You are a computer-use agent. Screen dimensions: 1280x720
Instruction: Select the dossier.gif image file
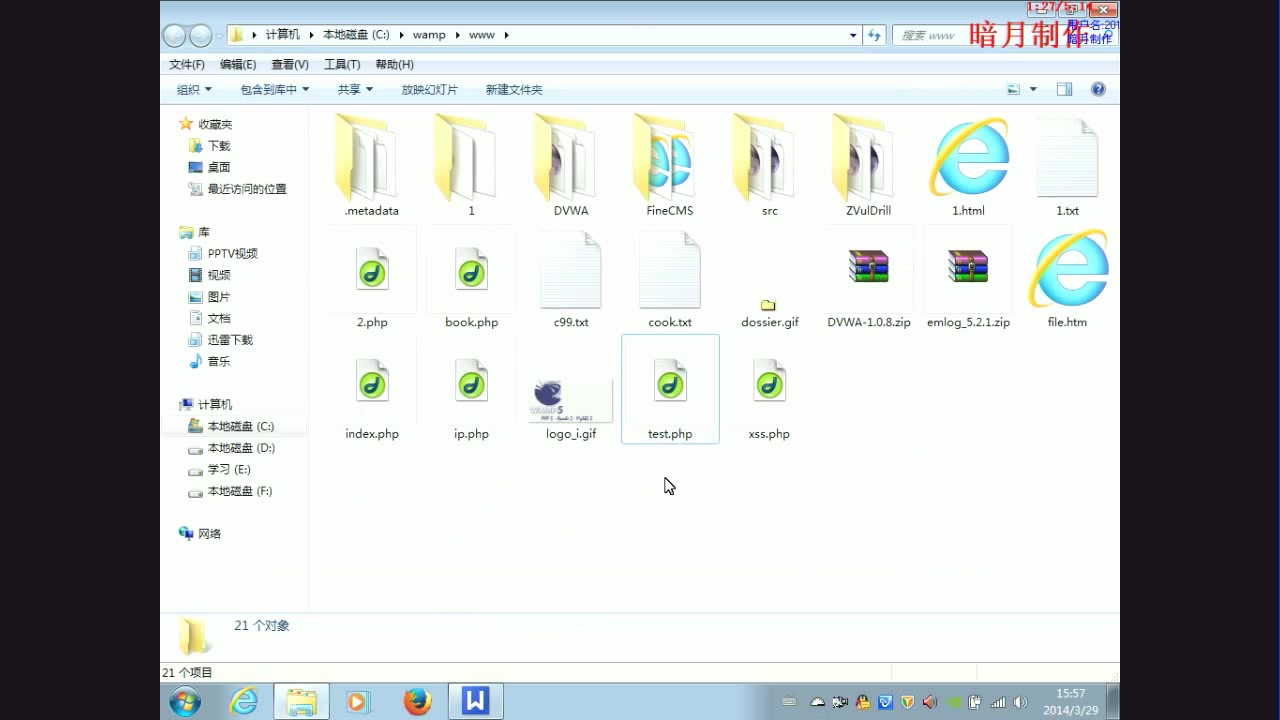point(769,312)
